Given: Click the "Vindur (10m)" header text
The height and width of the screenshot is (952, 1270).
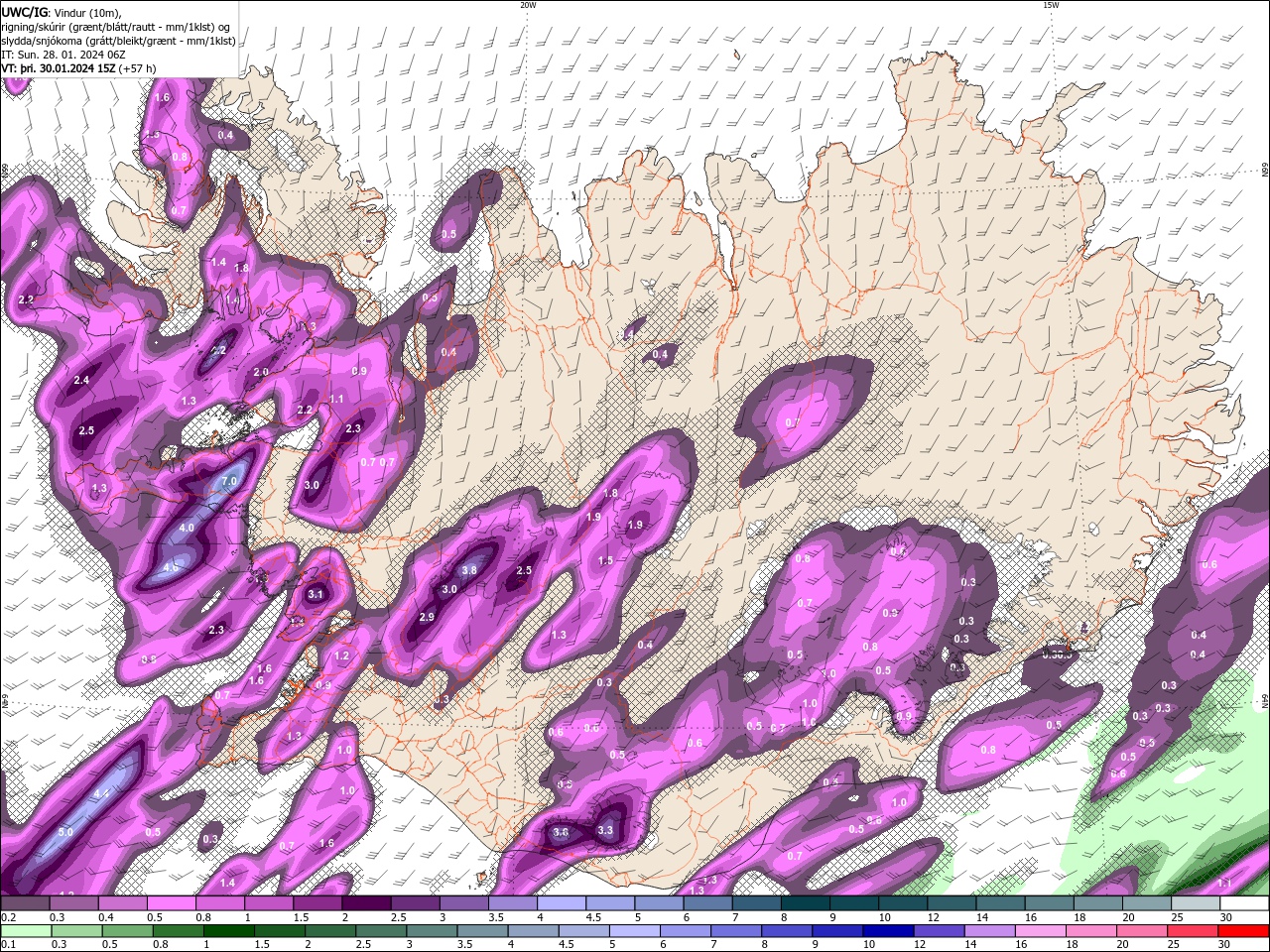Looking at the screenshot, I should 88,12.
